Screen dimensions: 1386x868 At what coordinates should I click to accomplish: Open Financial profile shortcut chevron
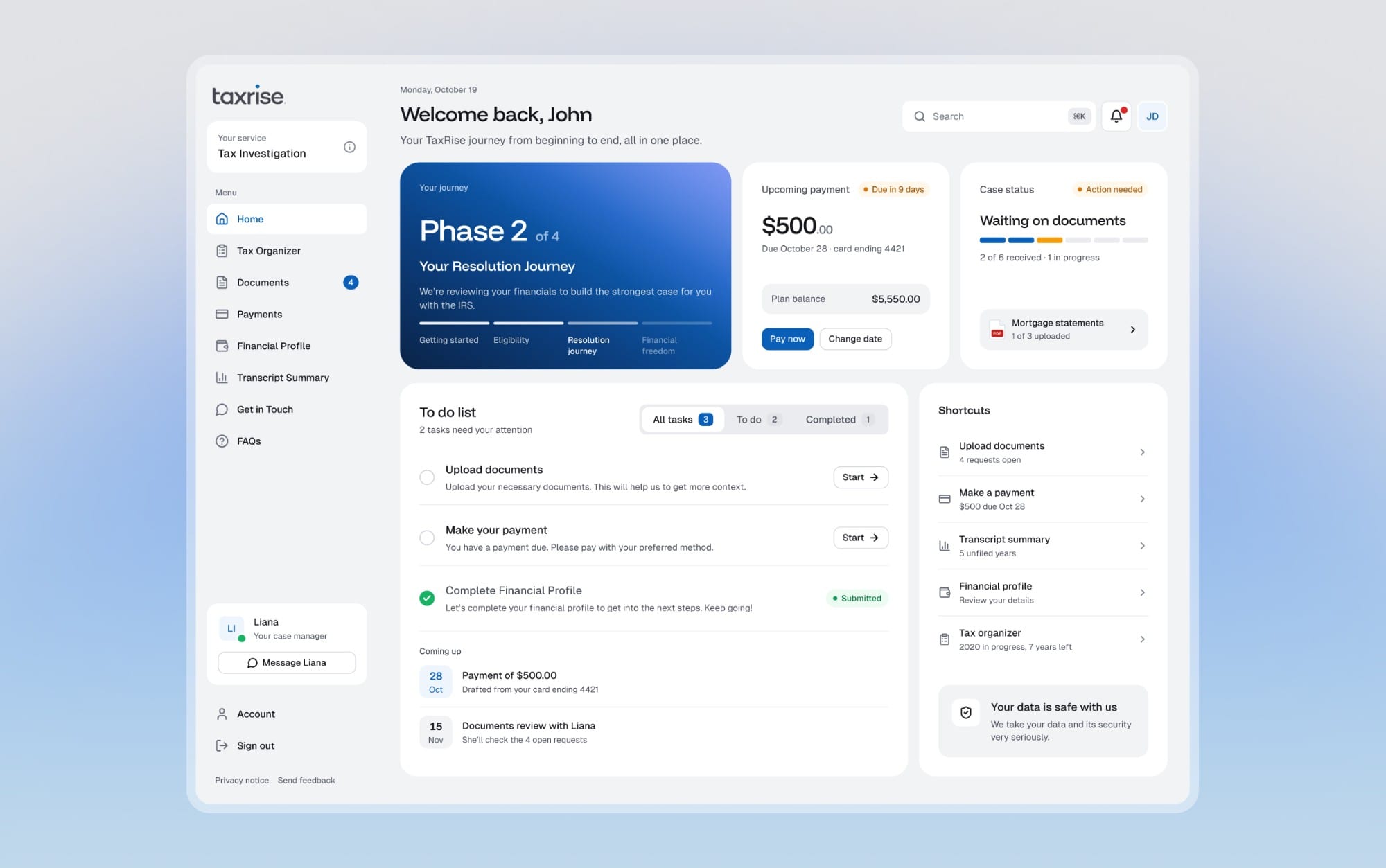coord(1142,592)
